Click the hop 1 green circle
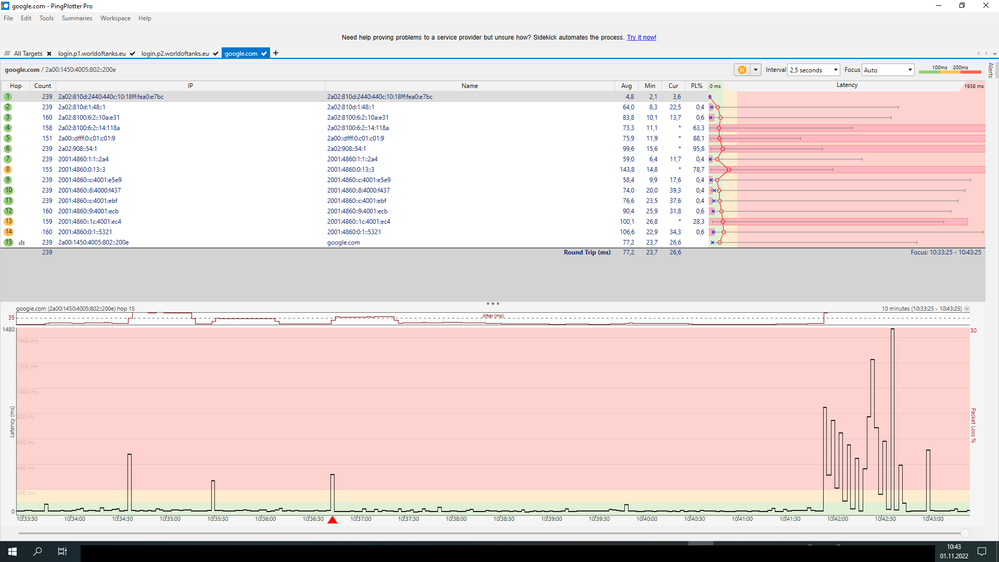This screenshot has width=999, height=562. (x=8, y=97)
